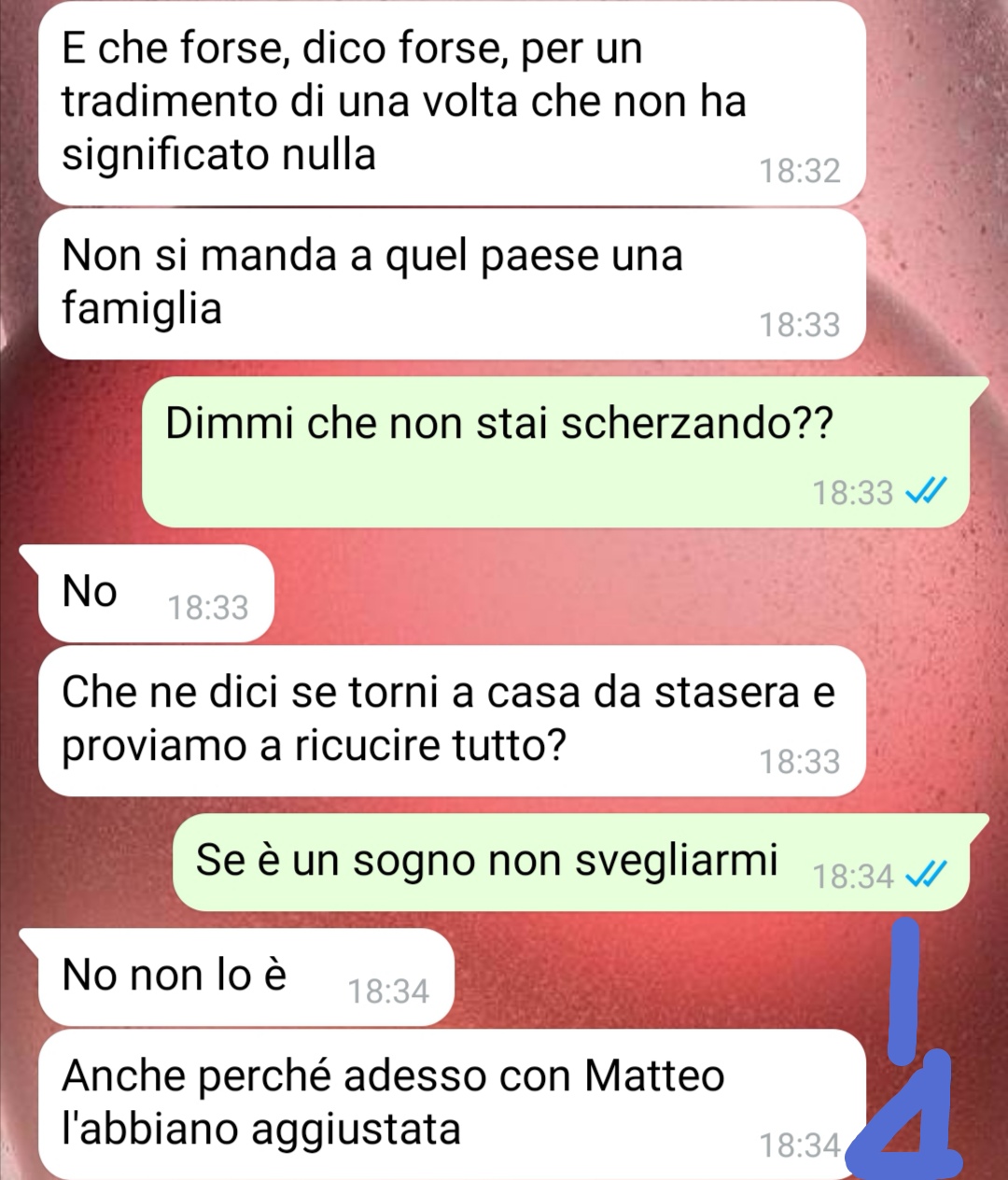Image resolution: width=1008 pixels, height=1180 pixels.
Task: Click the 18:33 timestamp under 'famiglia' message
Action: pos(800,325)
